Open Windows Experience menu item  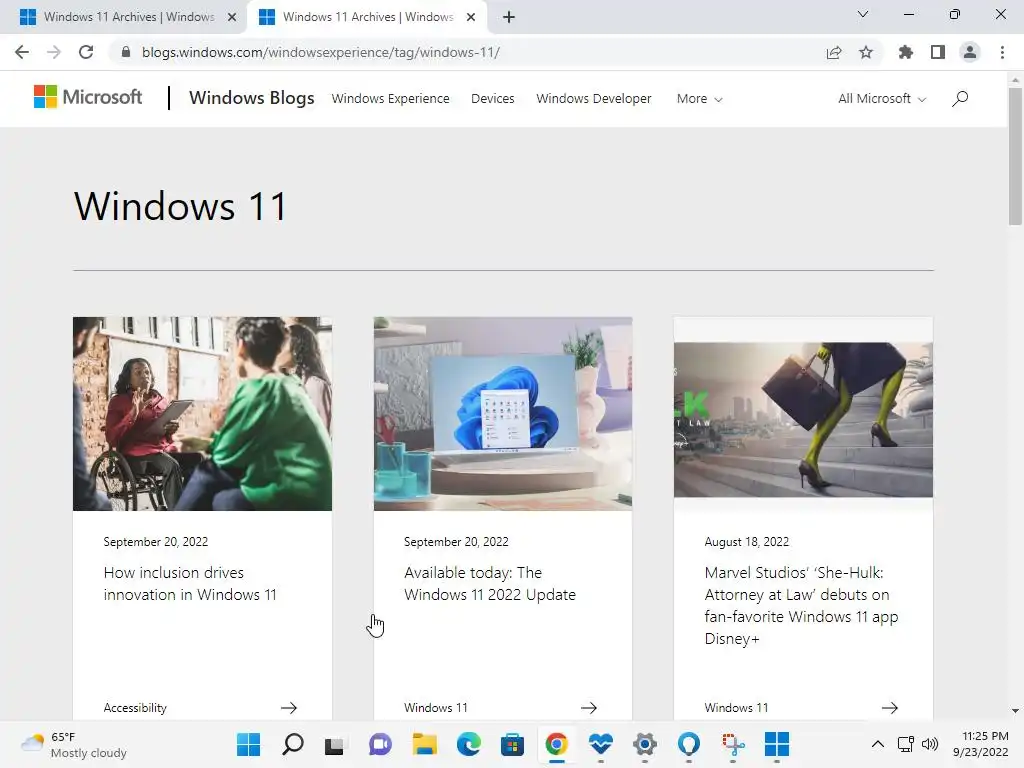pos(391,99)
